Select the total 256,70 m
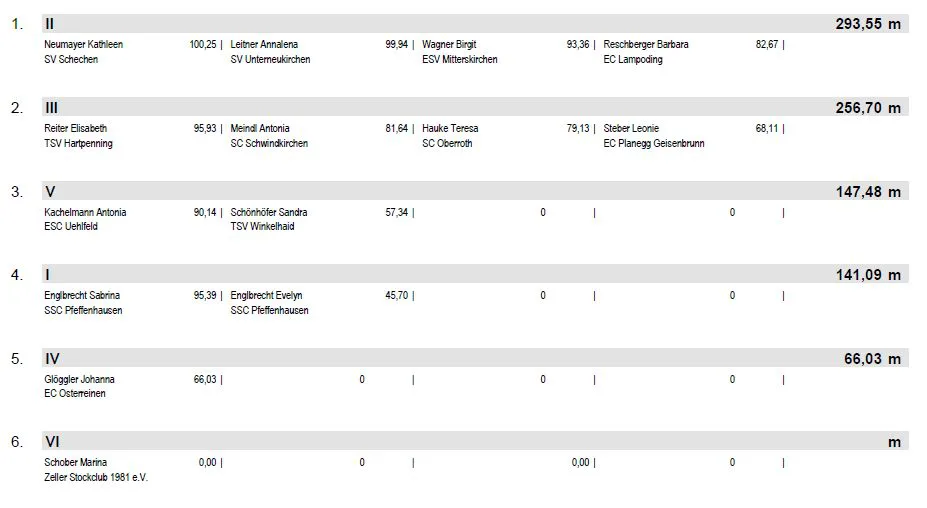927x508 pixels. pyautogui.click(x=868, y=108)
